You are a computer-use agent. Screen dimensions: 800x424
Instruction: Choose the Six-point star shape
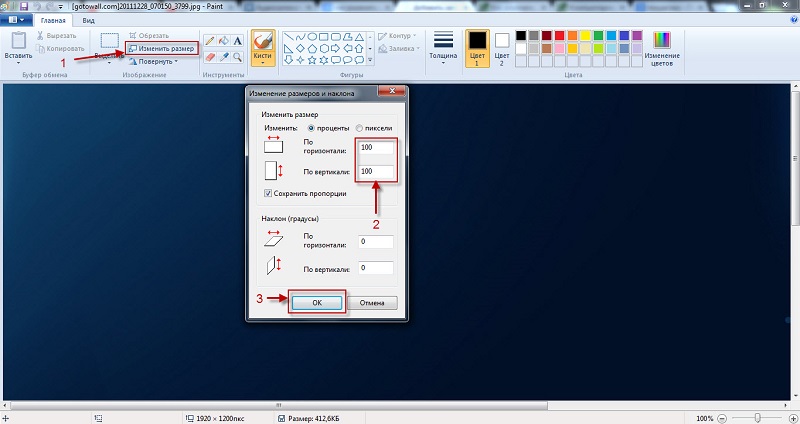pos(323,60)
